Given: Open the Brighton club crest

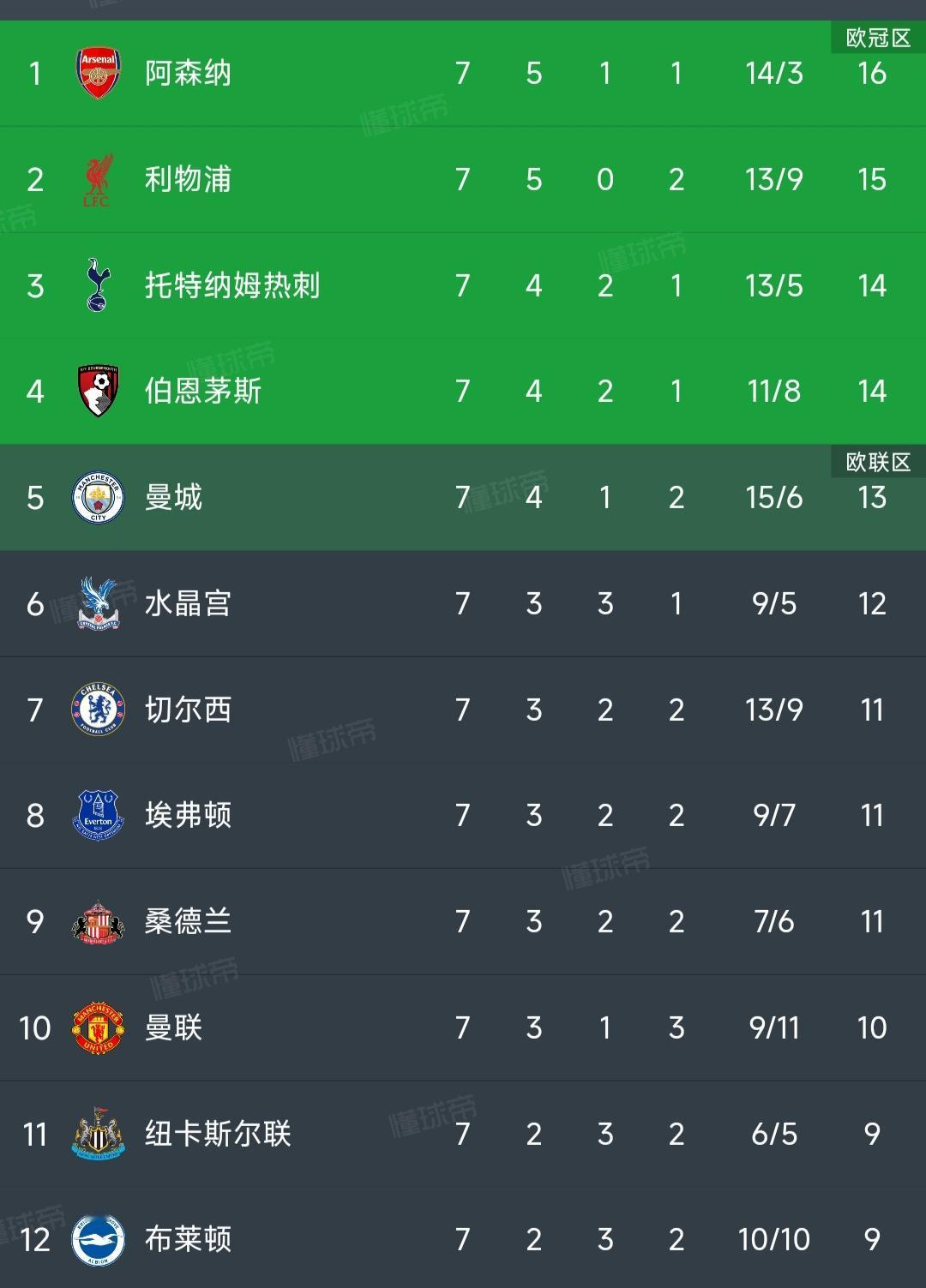Looking at the screenshot, I should 98,1239.
